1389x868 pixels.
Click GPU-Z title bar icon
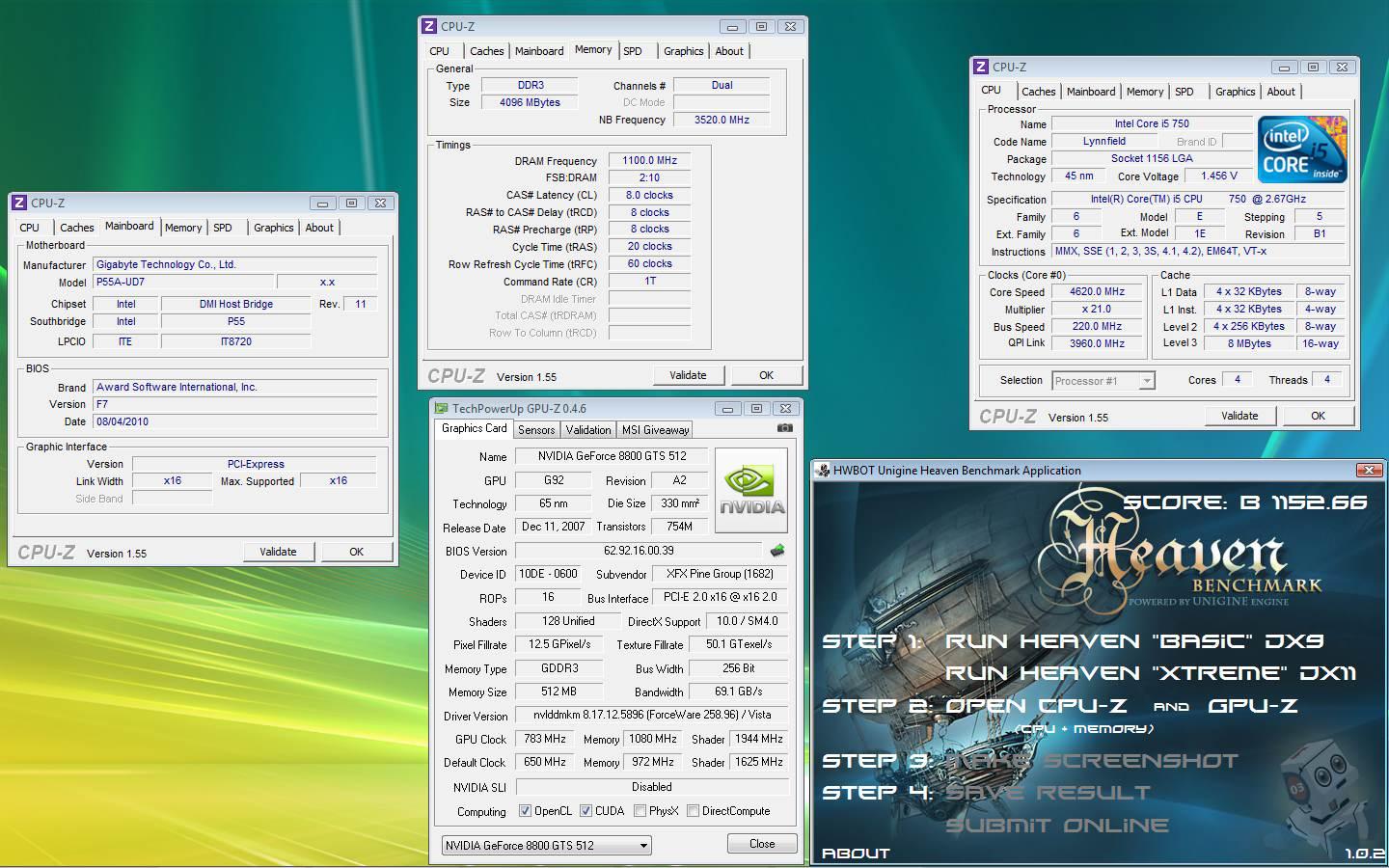[441, 408]
